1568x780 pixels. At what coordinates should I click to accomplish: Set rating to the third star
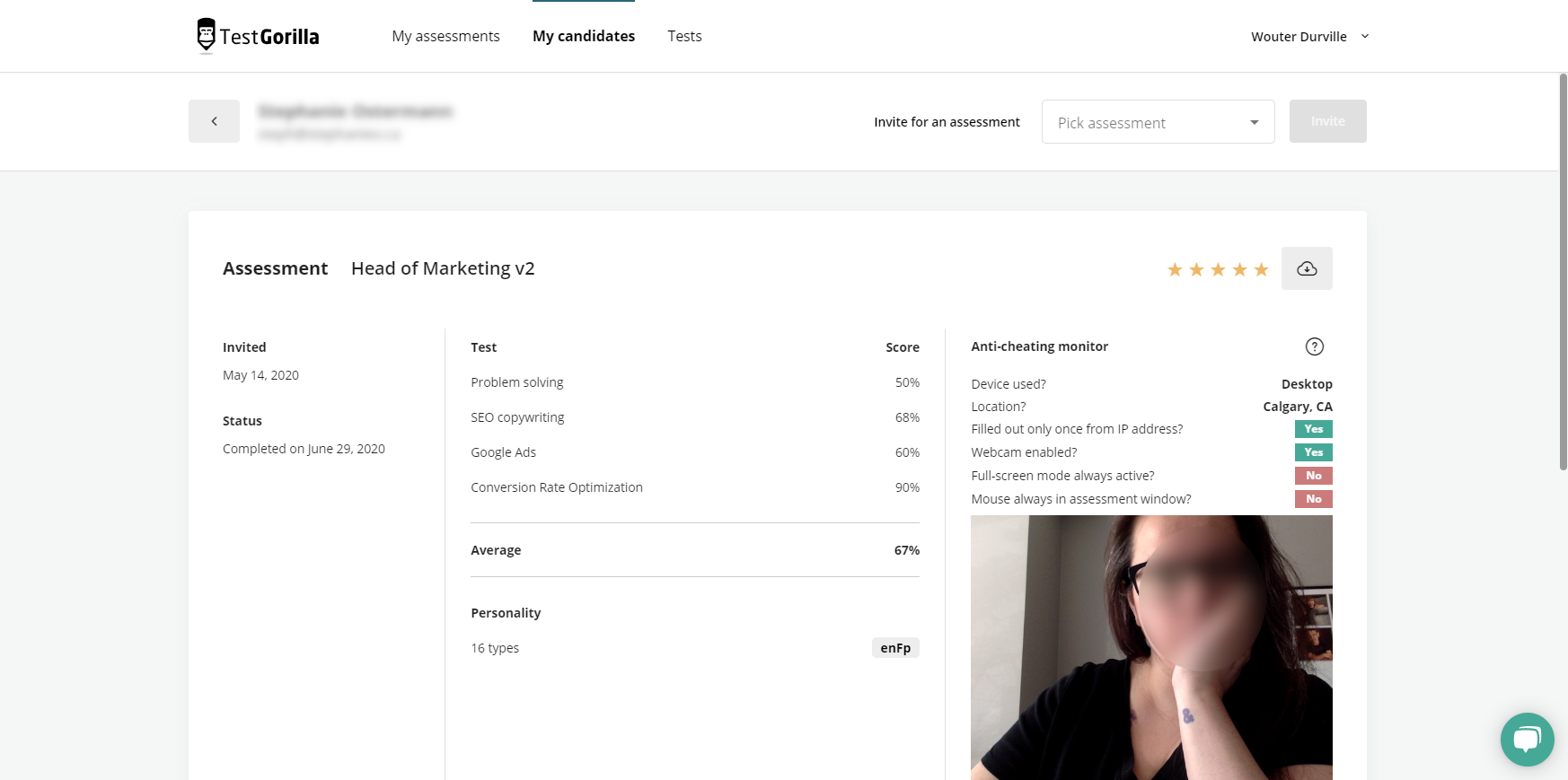point(1218,269)
